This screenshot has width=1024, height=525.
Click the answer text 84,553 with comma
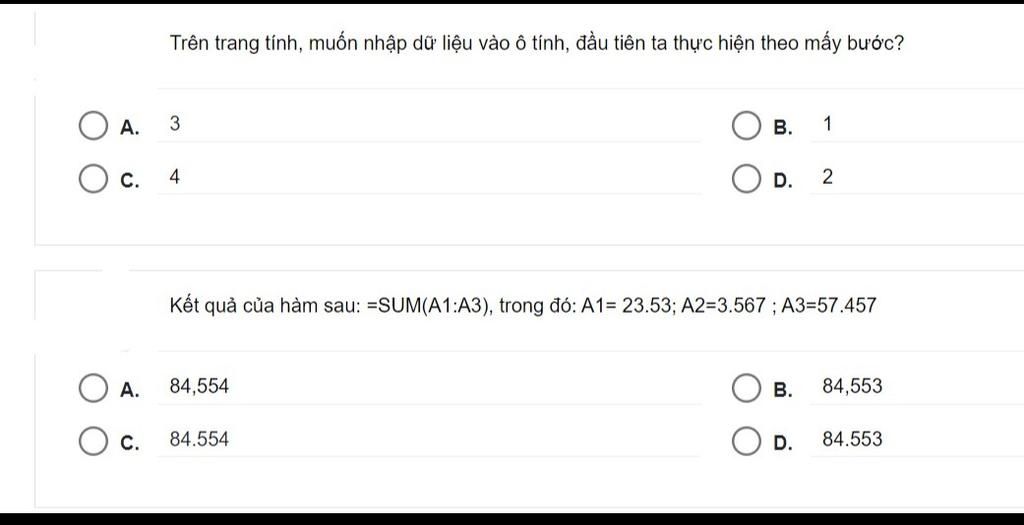click(852, 387)
